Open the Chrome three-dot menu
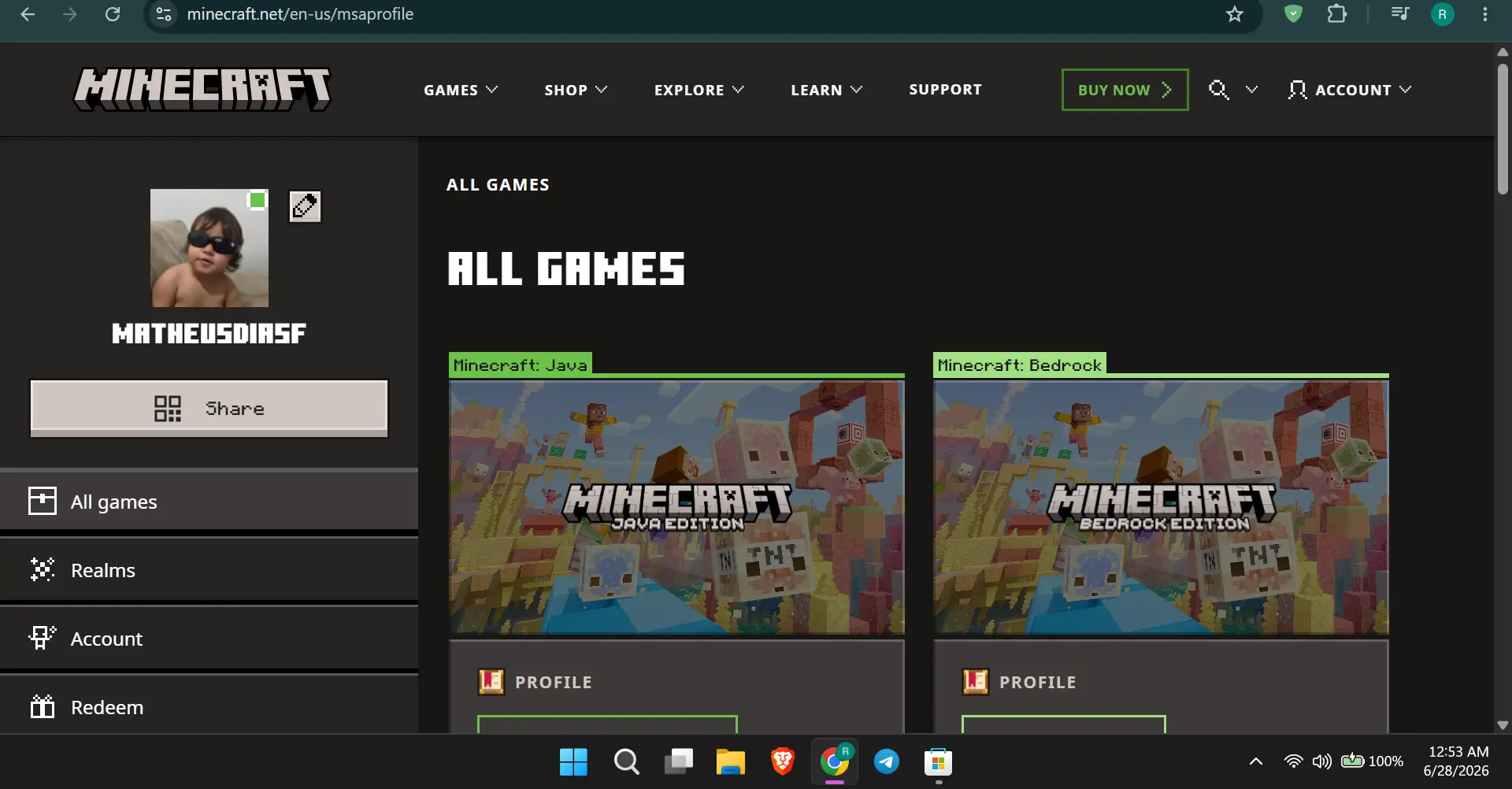The height and width of the screenshot is (789, 1512). point(1485,14)
